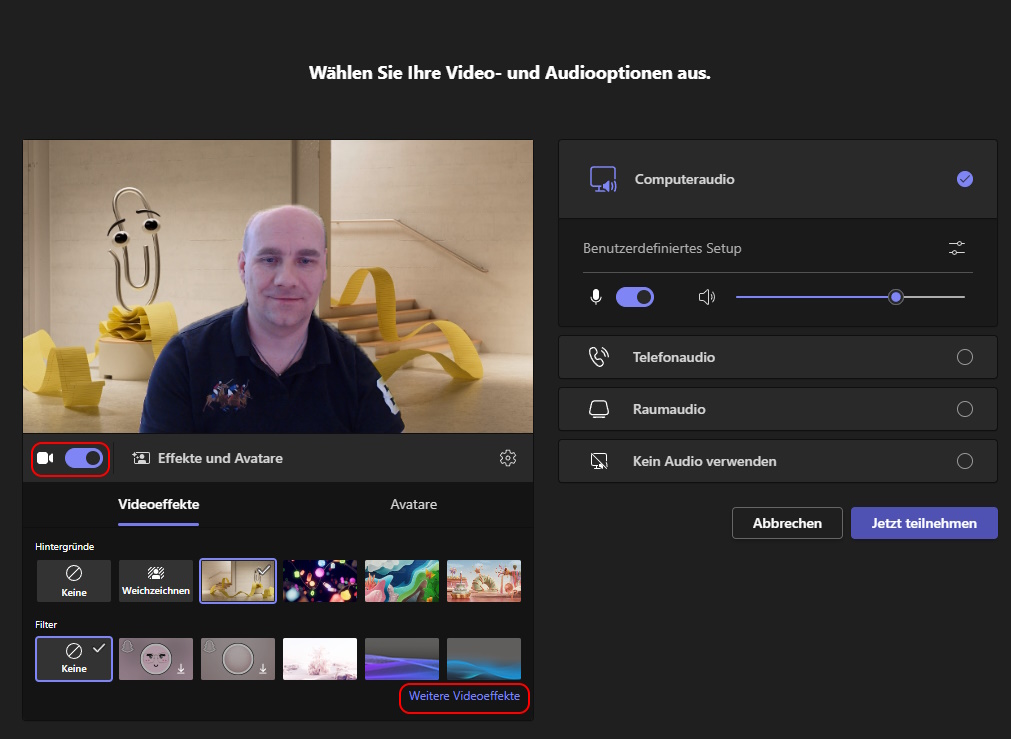Click Jetzt teilnehmen to join

(924, 523)
